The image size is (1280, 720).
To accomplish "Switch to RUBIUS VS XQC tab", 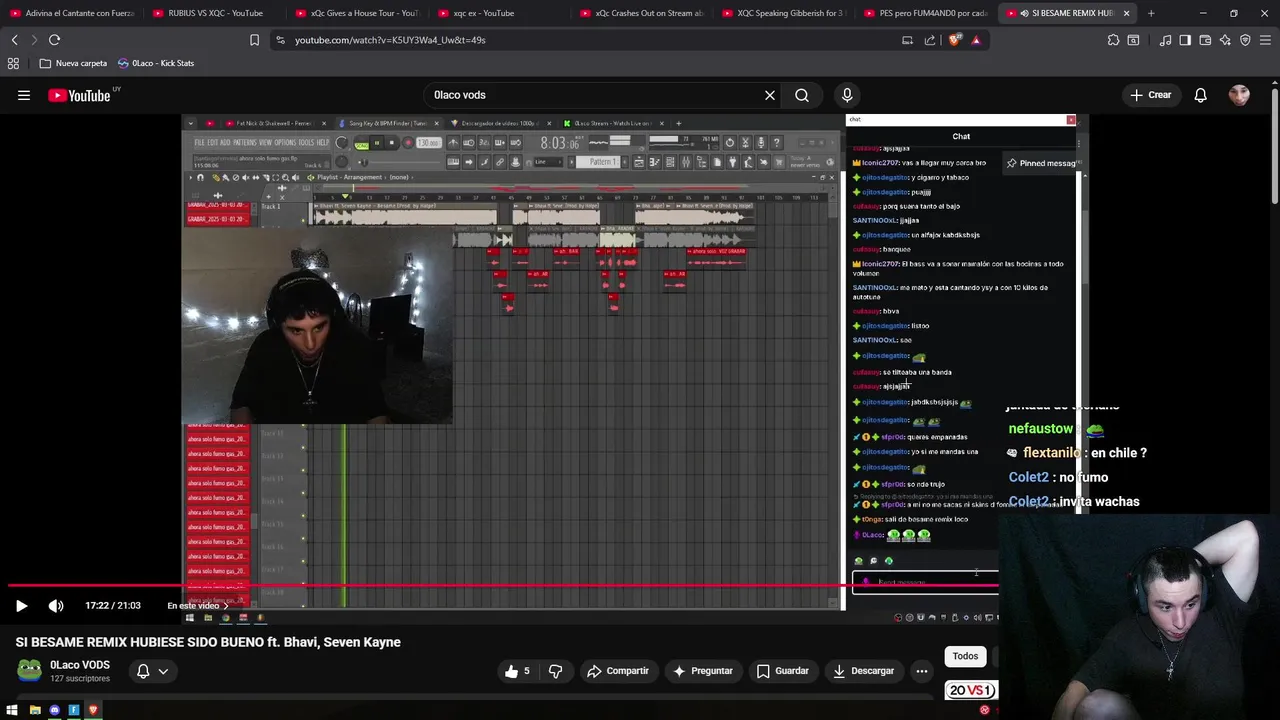I will [215, 13].
